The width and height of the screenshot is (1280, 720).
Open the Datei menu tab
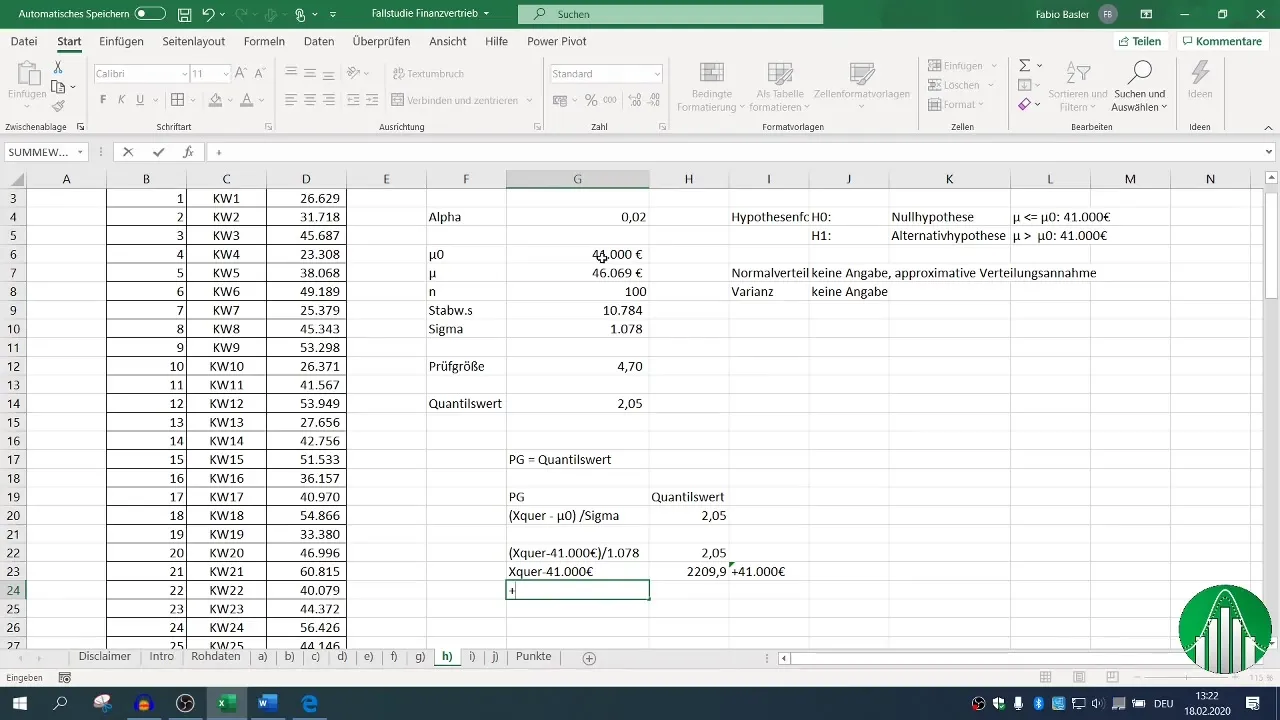point(24,41)
